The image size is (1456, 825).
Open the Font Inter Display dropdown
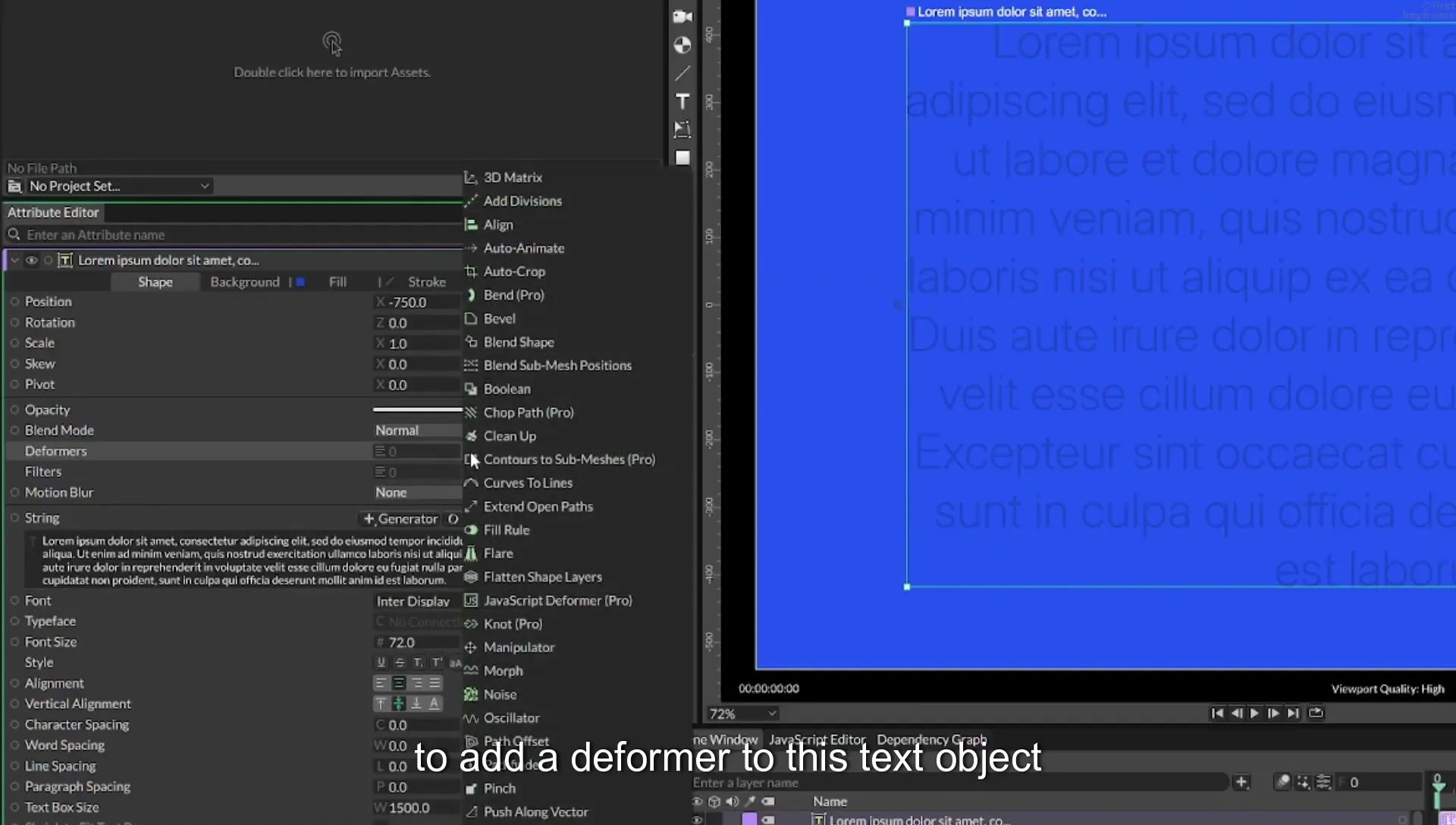tap(417, 601)
